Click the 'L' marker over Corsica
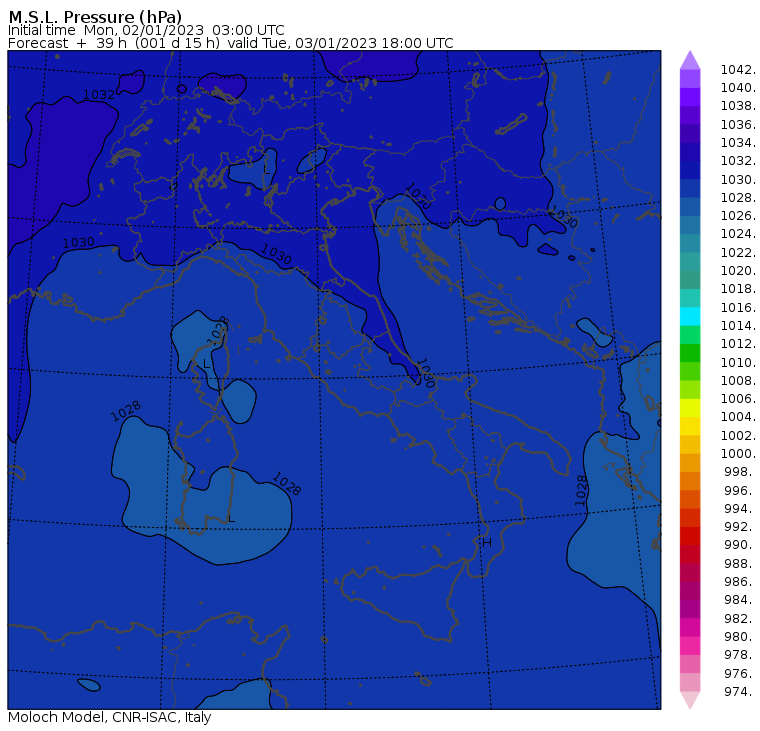760x731 pixels. pyautogui.click(x=206, y=364)
